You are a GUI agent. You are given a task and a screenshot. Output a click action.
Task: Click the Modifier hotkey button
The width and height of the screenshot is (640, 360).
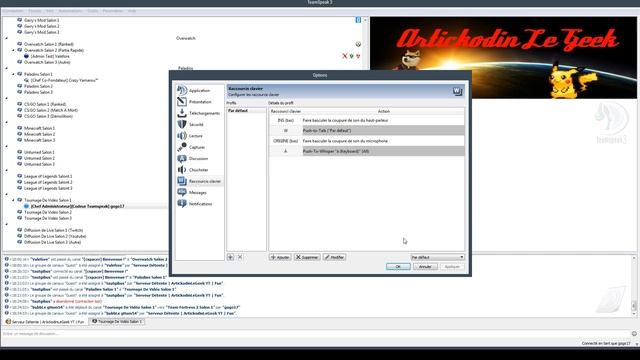[334, 257]
